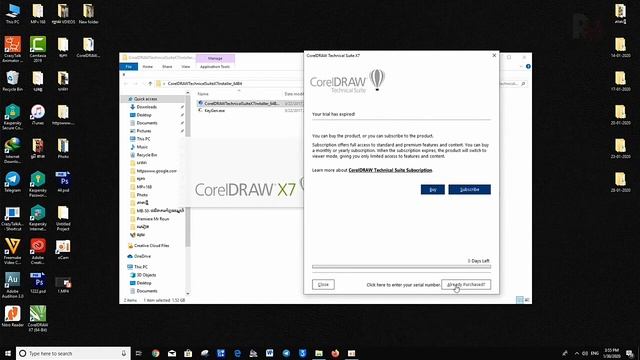
Task: Open 1222.psd file on desktop
Action: 38,283
